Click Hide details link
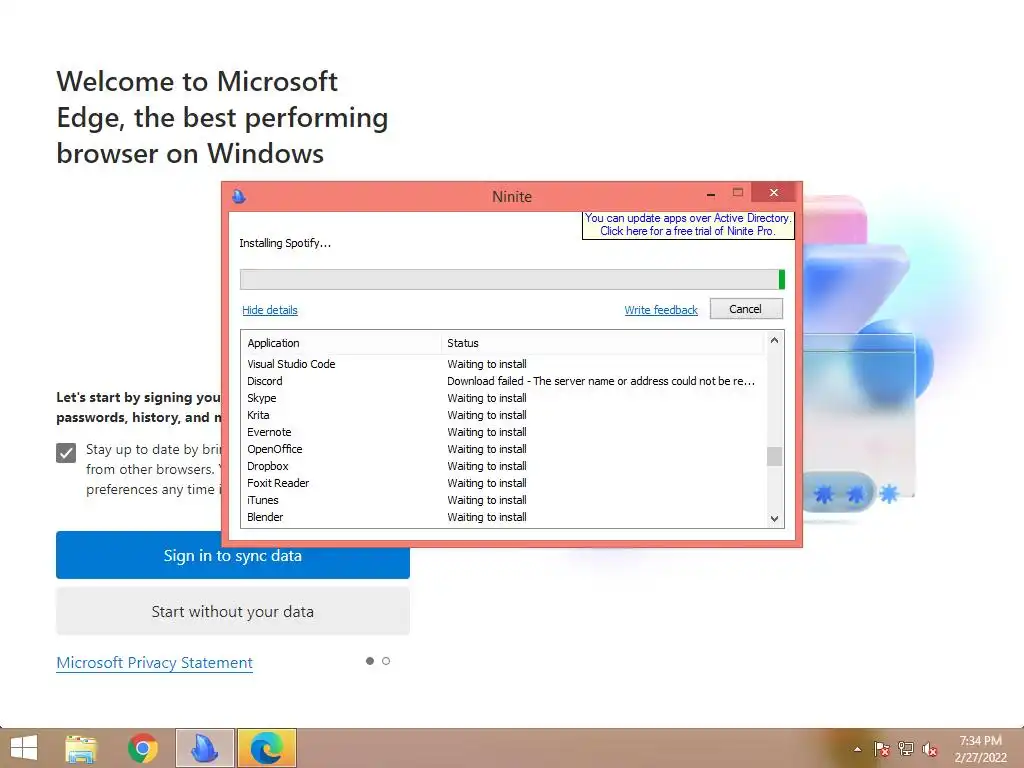This screenshot has height=768, width=1024. coord(270,310)
